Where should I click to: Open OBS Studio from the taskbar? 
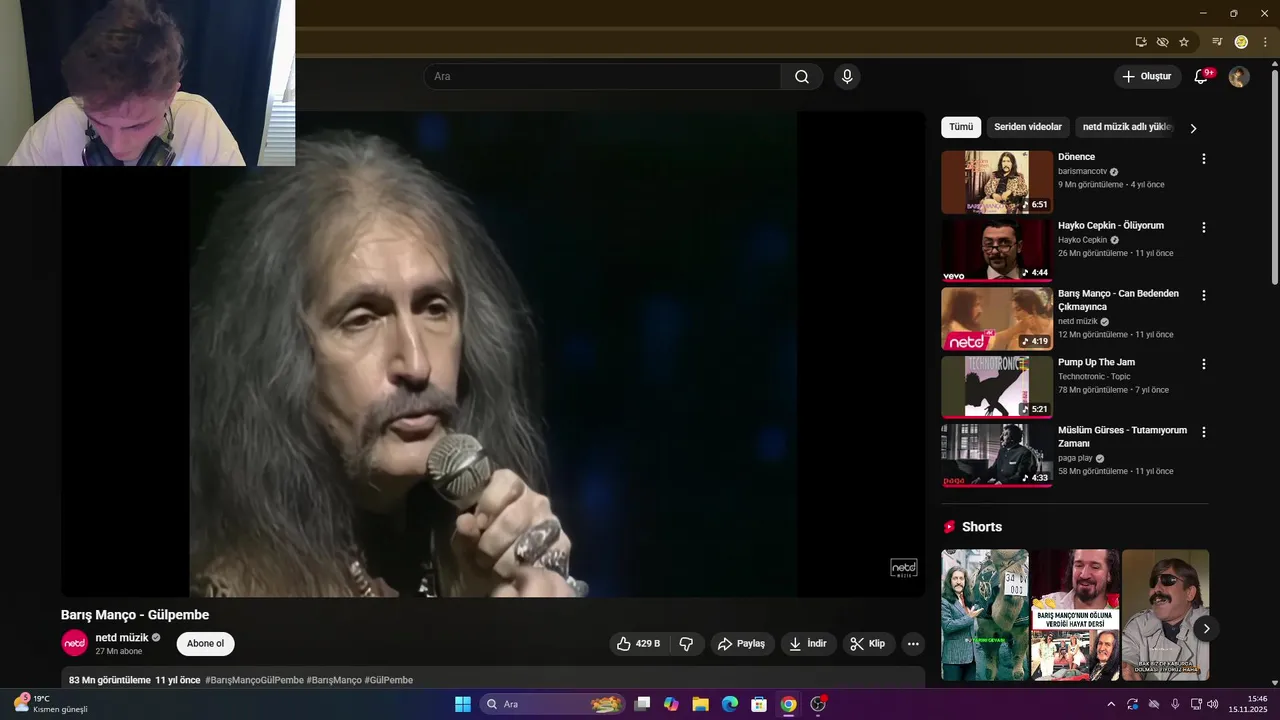coord(818,704)
